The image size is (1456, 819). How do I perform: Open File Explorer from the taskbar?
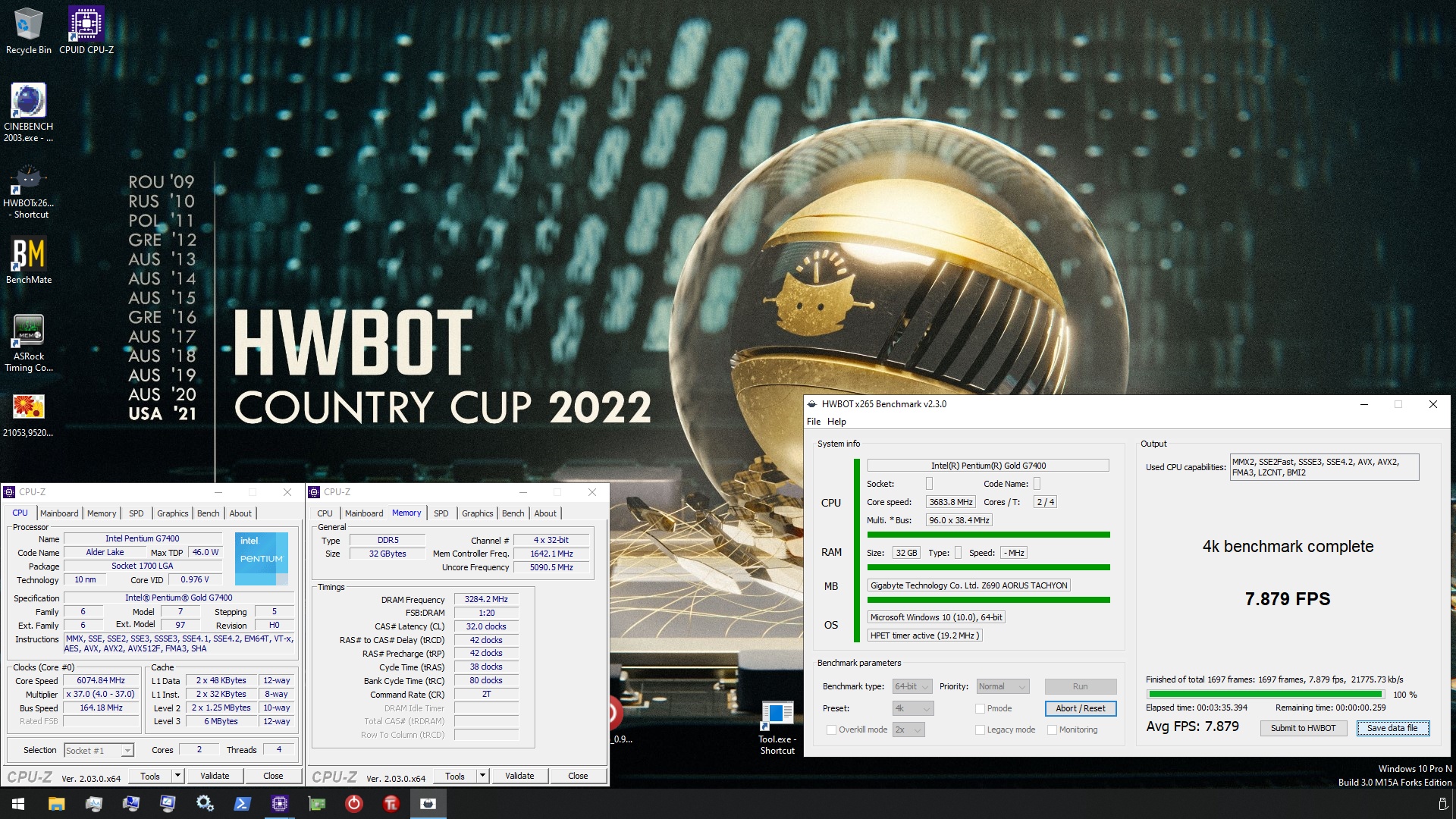point(56,804)
